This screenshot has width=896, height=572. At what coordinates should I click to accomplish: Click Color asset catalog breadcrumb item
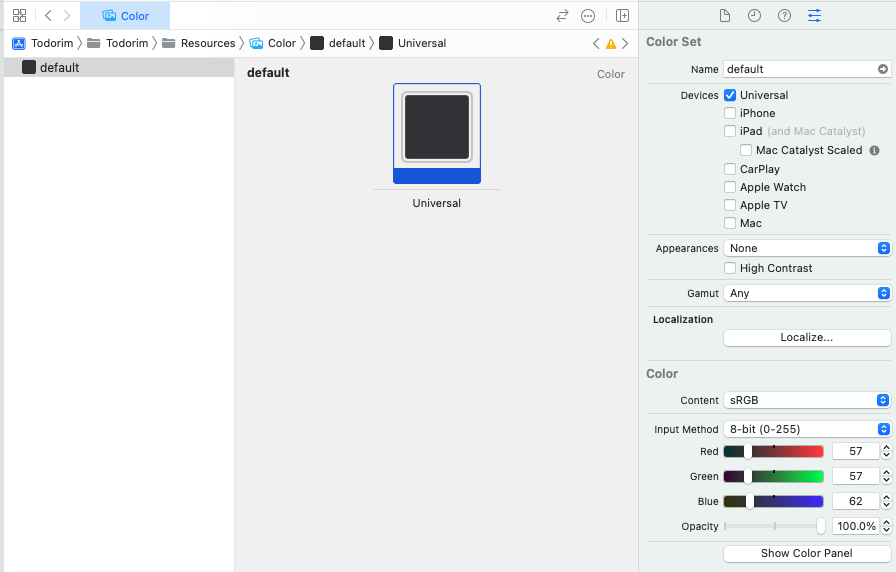(273, 43)
